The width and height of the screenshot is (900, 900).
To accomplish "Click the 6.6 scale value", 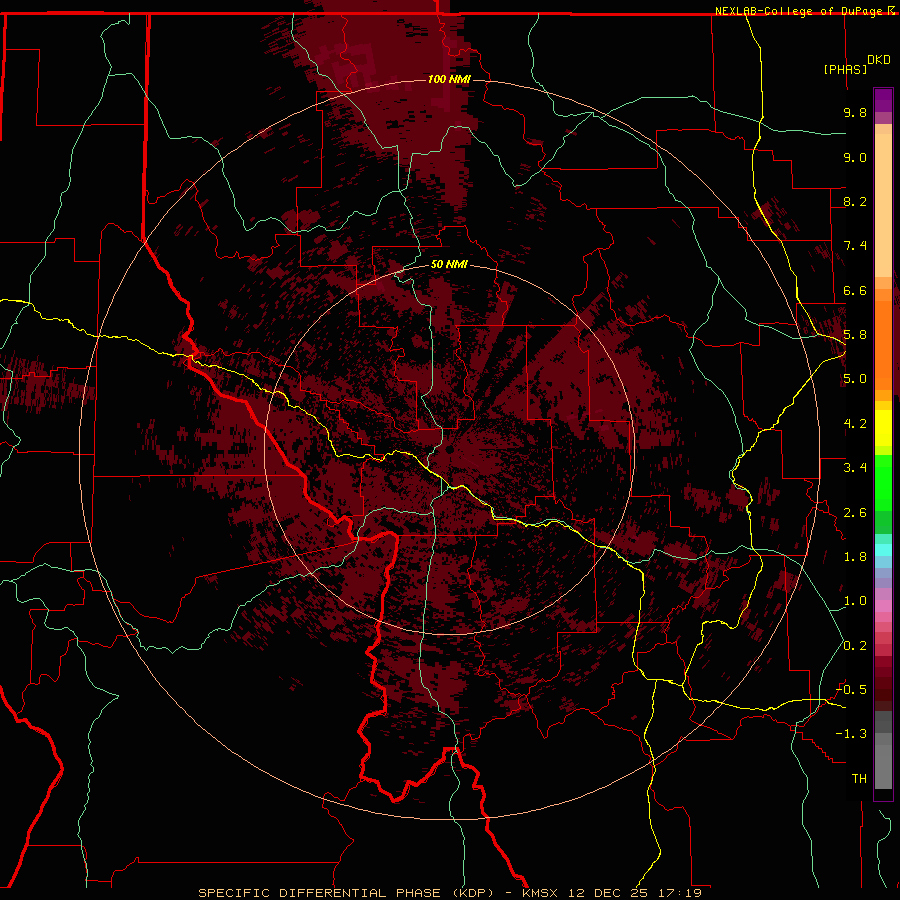I will [855, 290].
